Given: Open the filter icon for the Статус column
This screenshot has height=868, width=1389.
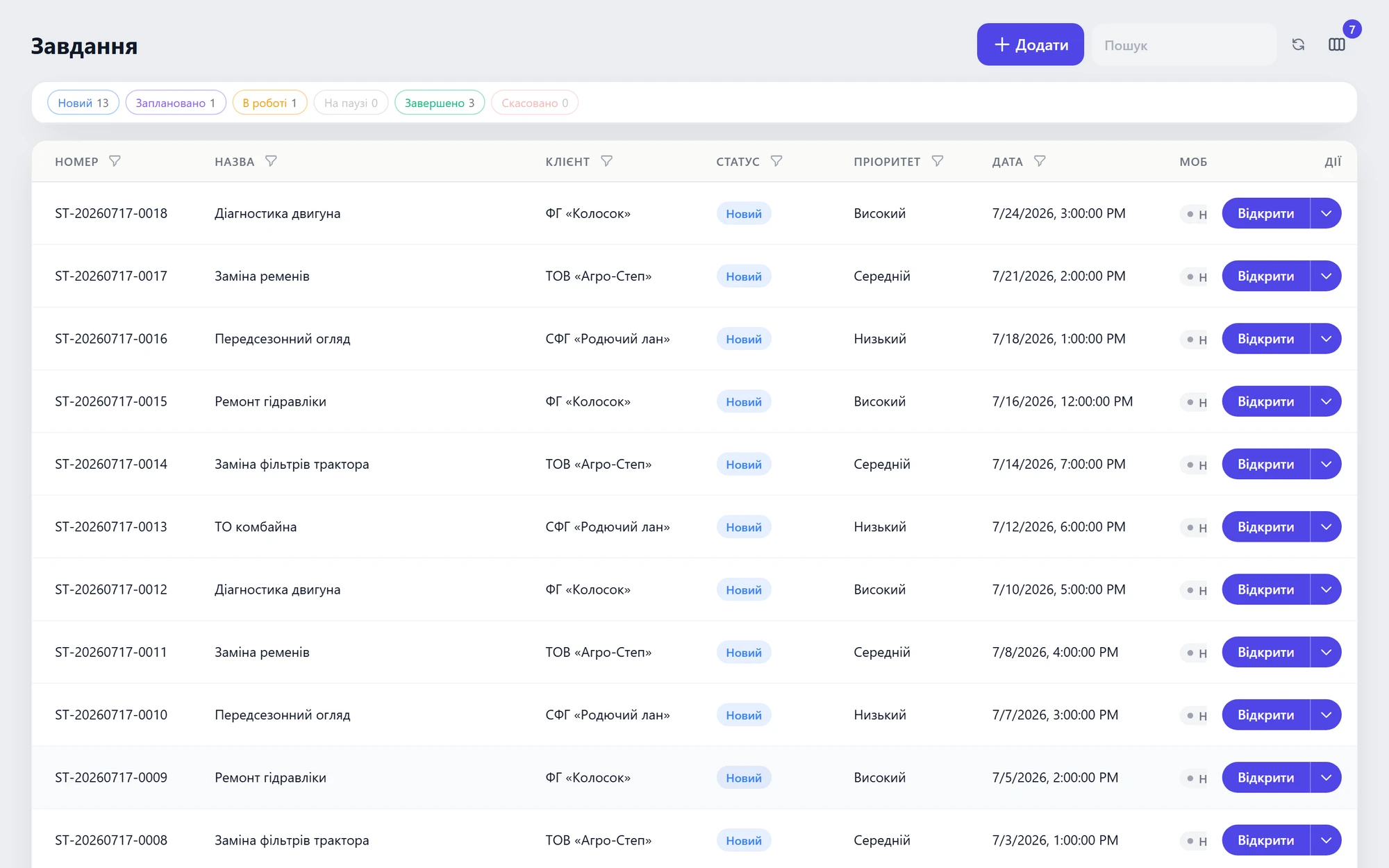Looking at the screenshot, I should 776,161.
